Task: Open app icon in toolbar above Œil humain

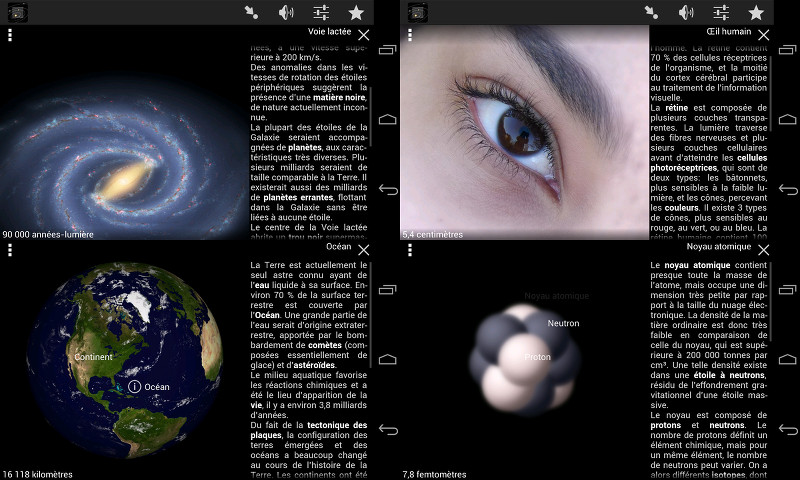Action: click(418, 12)
